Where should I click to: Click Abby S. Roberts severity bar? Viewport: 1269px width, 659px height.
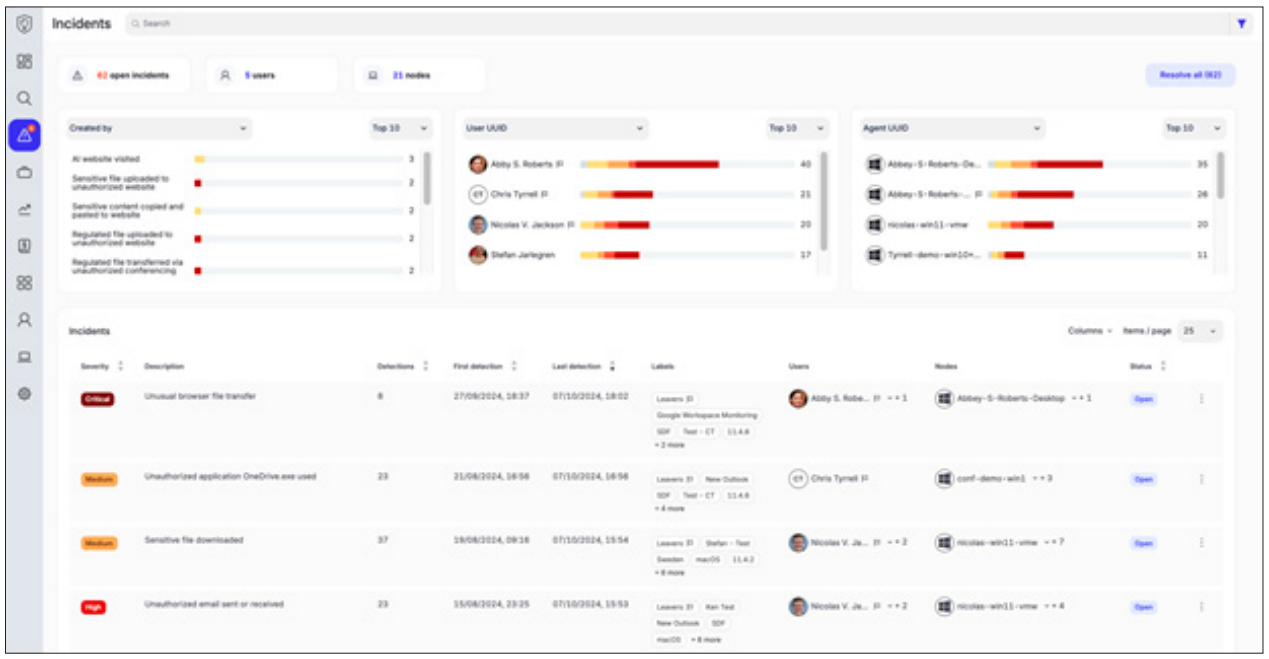(649, 164)
